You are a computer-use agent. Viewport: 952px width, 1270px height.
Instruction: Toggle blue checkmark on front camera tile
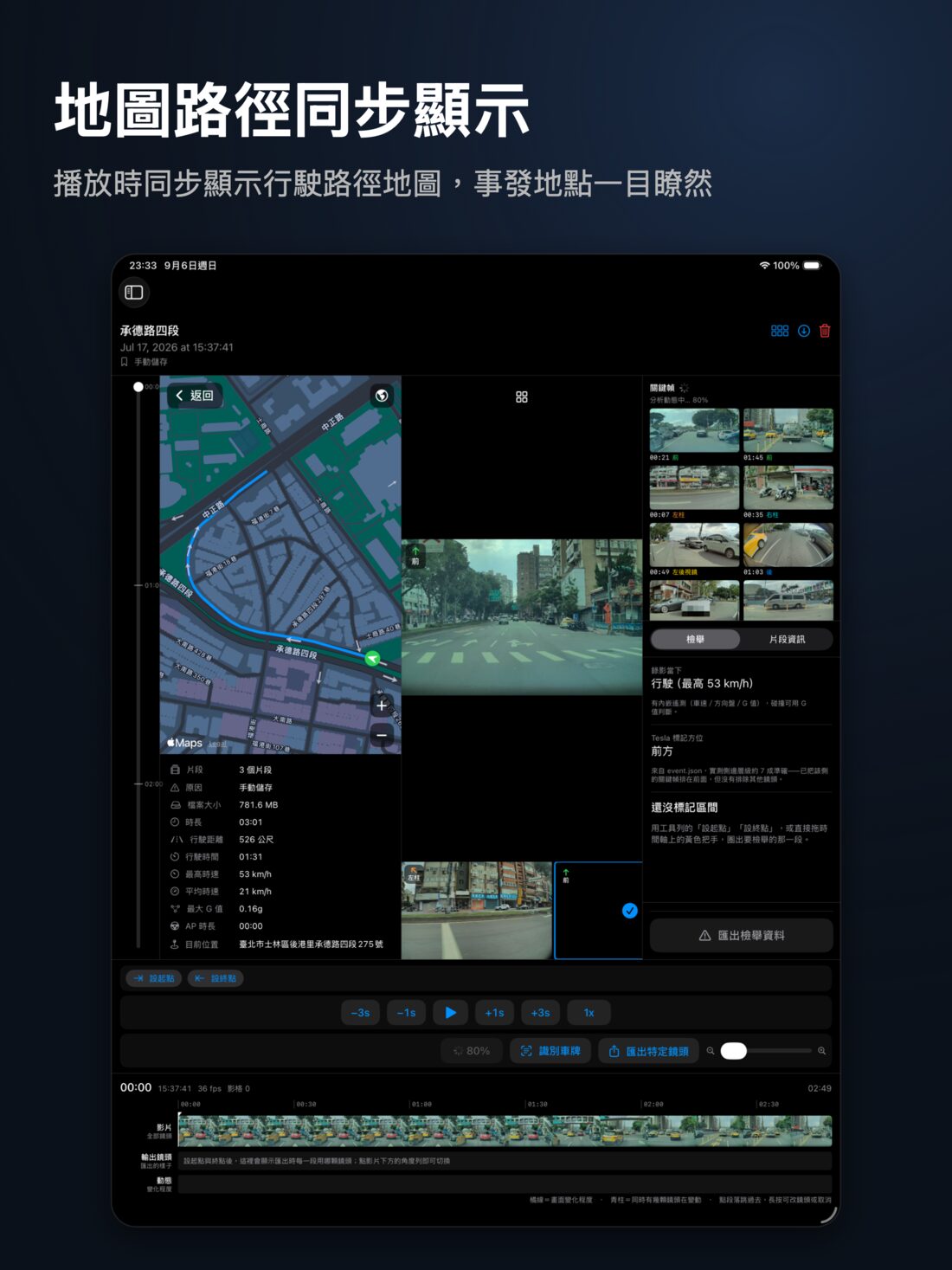(x=630, y=911)
